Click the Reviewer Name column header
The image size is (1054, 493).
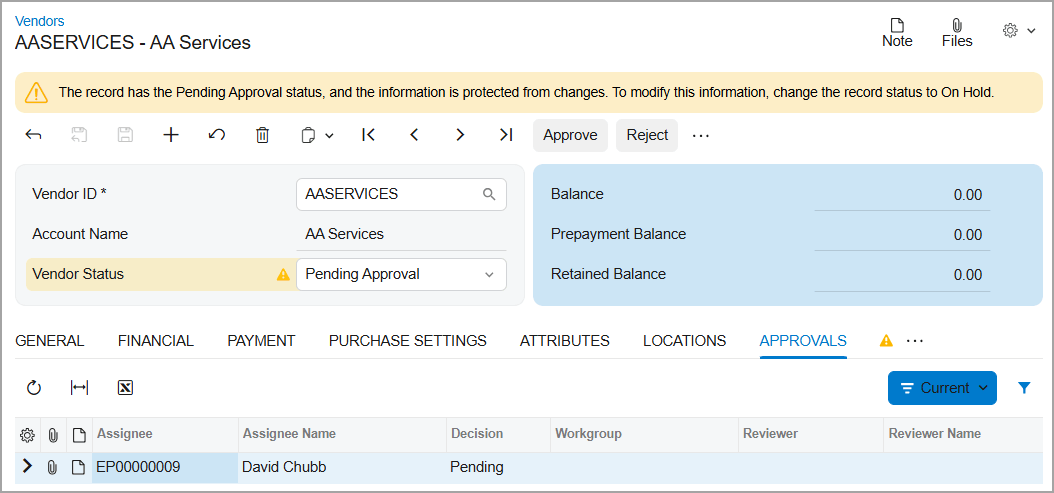[963, 434]
